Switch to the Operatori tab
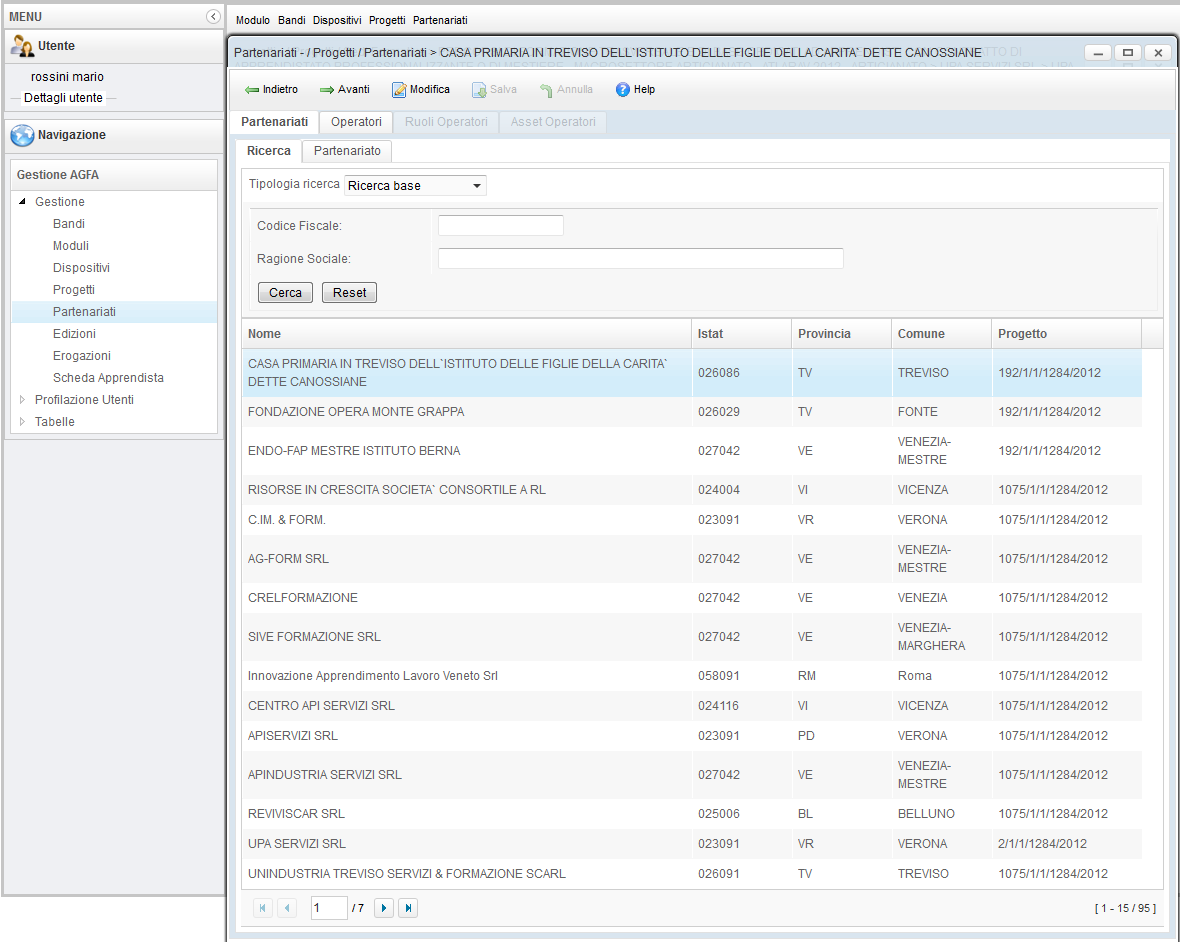1180x942 pixels. point(356,122)
